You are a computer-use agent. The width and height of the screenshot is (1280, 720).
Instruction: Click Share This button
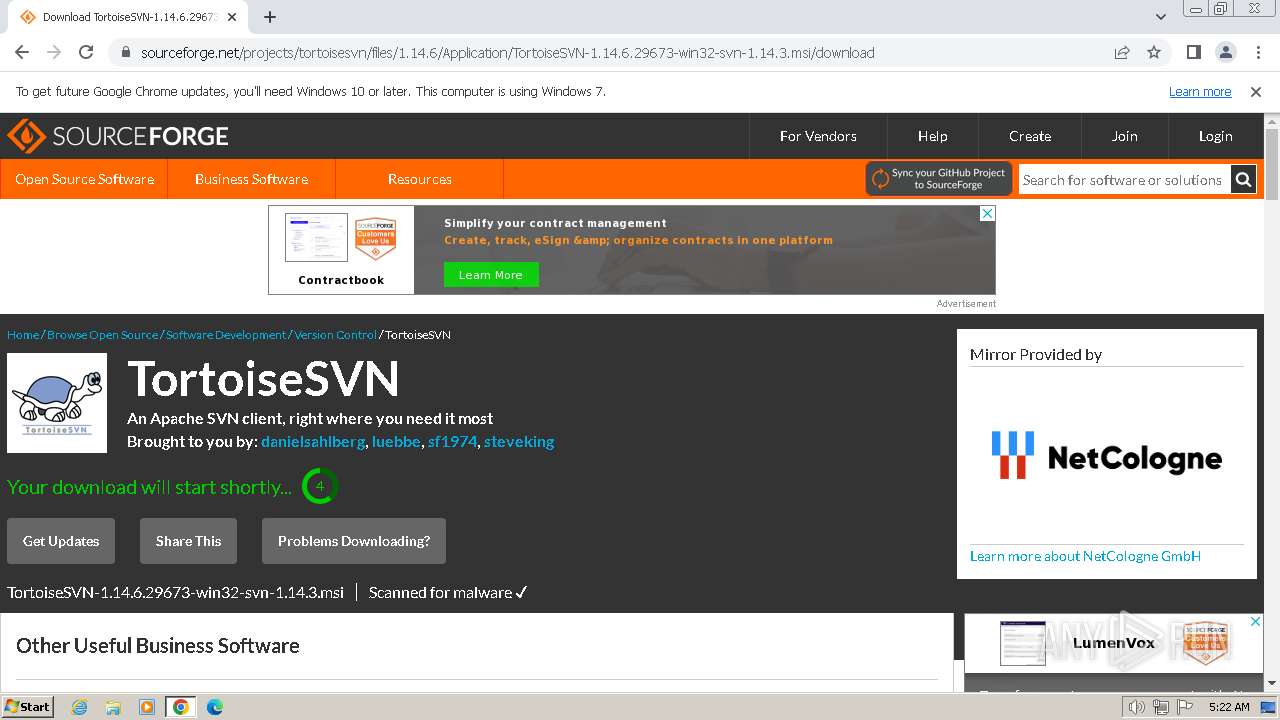[188, 541]
